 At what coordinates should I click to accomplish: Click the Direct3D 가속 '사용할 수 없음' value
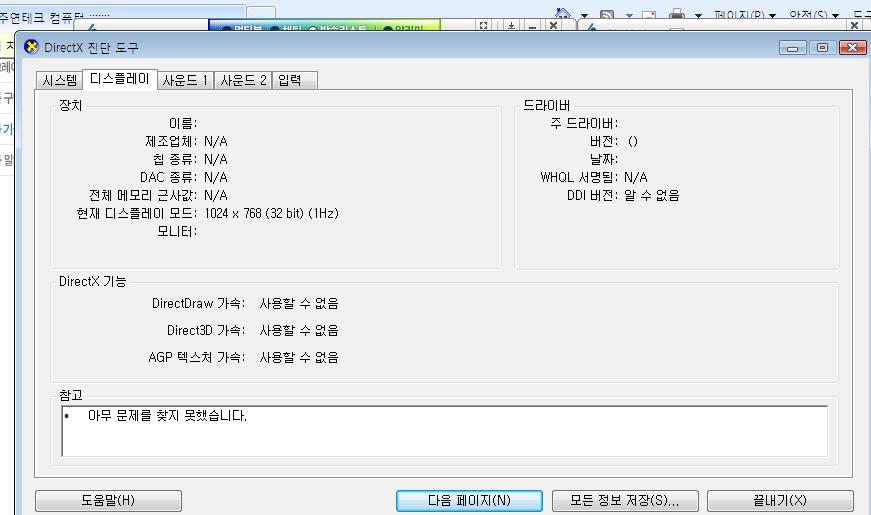click(299, 330)
